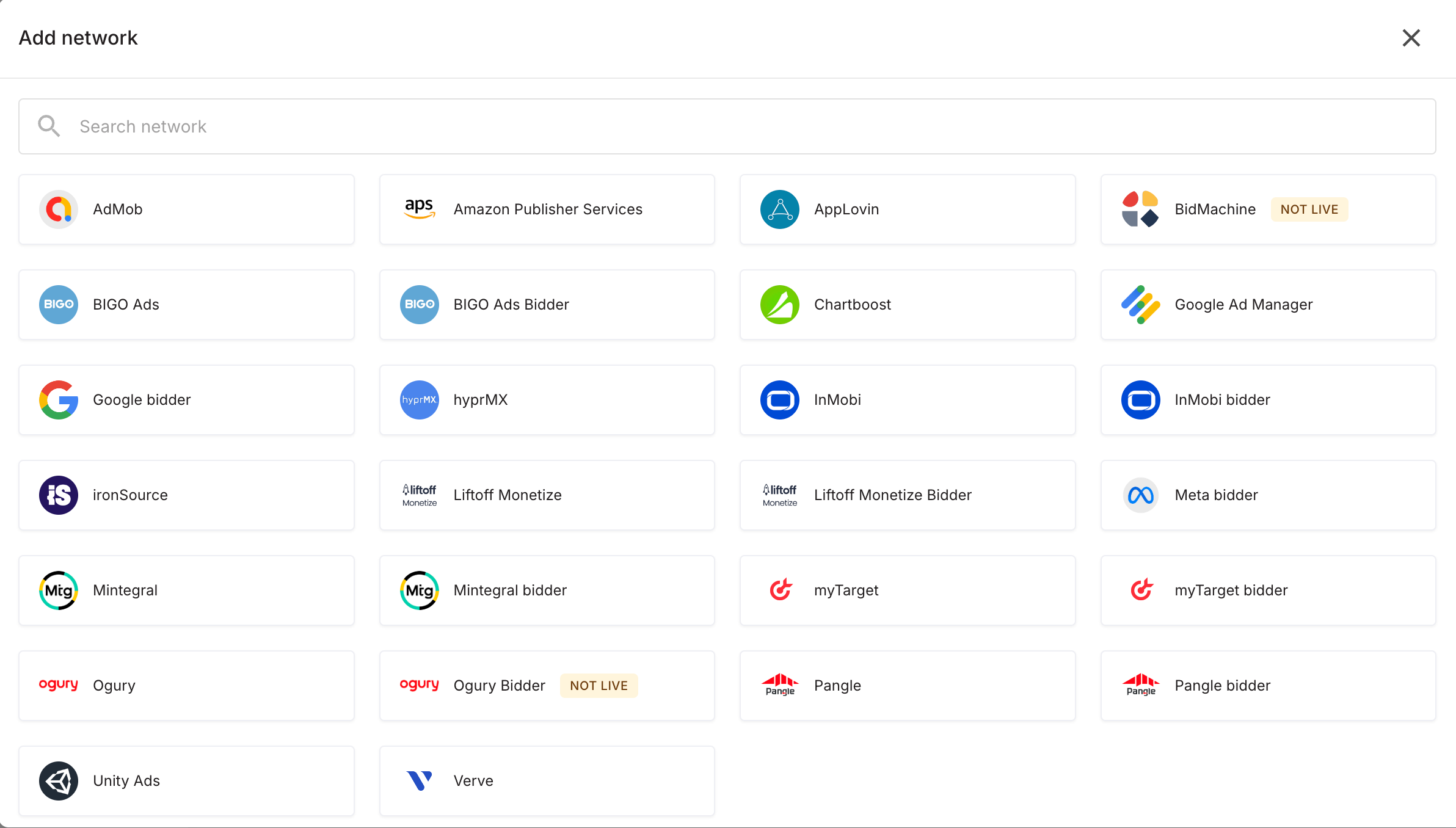Click the Ogury Bidder NOT LIVE badge
The width and height of the screenshot is (1456, 828).
599,686
